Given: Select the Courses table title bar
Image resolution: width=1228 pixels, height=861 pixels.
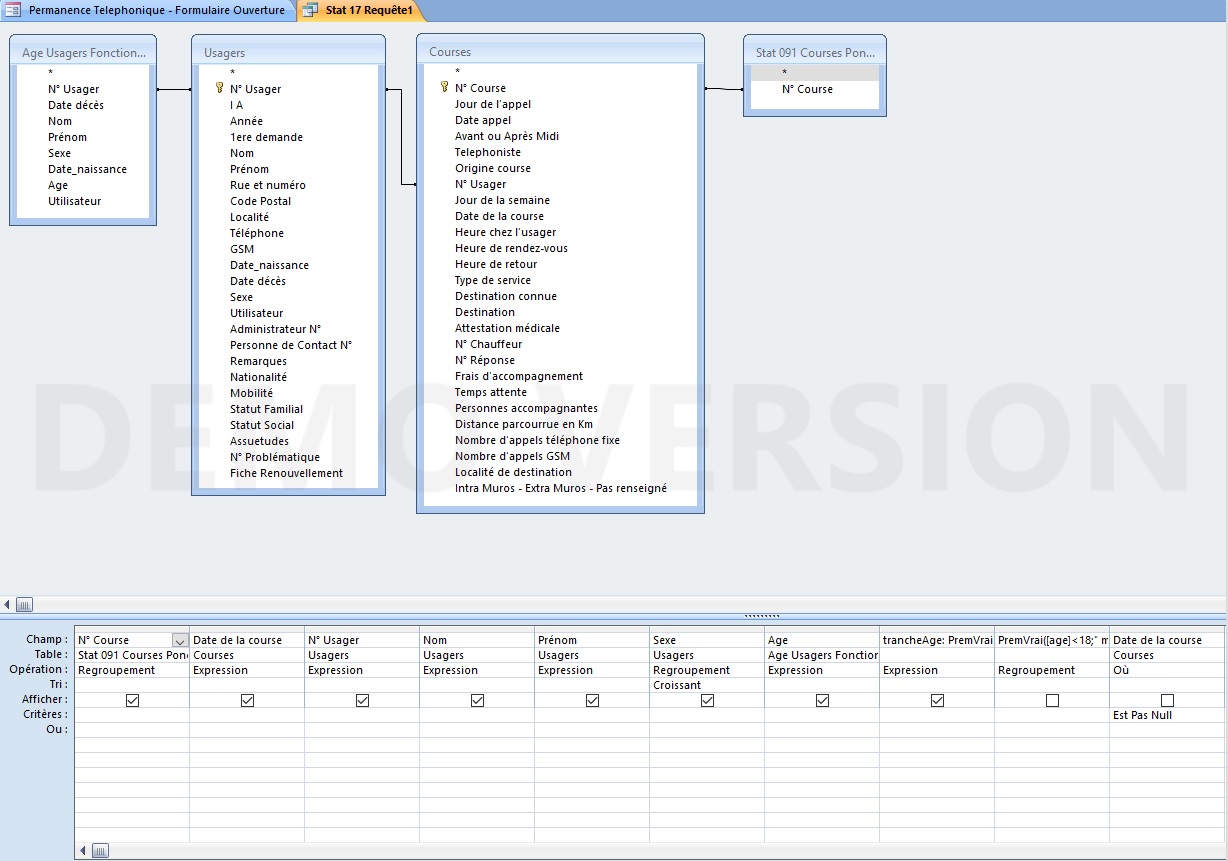Looking at the screenshot, I should [560, 51].
